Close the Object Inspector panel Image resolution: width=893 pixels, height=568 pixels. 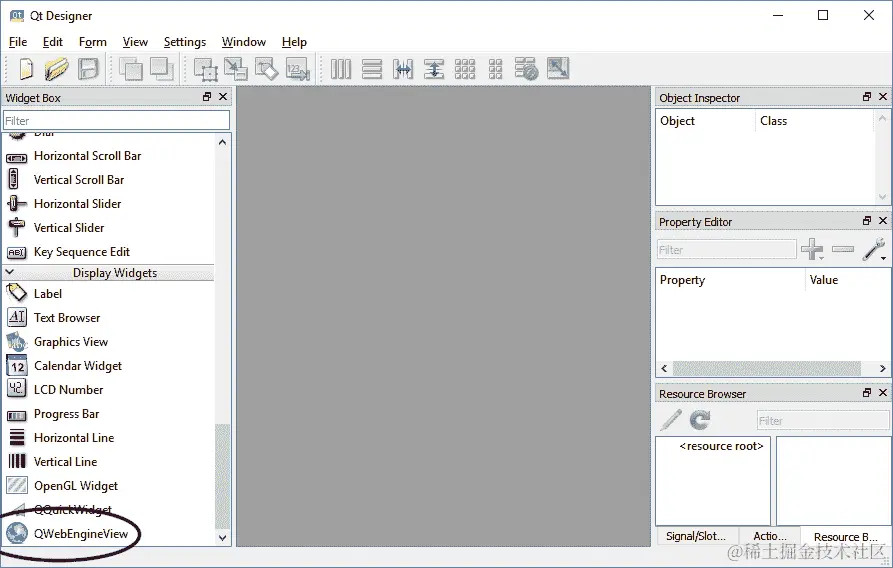point(883,97)
